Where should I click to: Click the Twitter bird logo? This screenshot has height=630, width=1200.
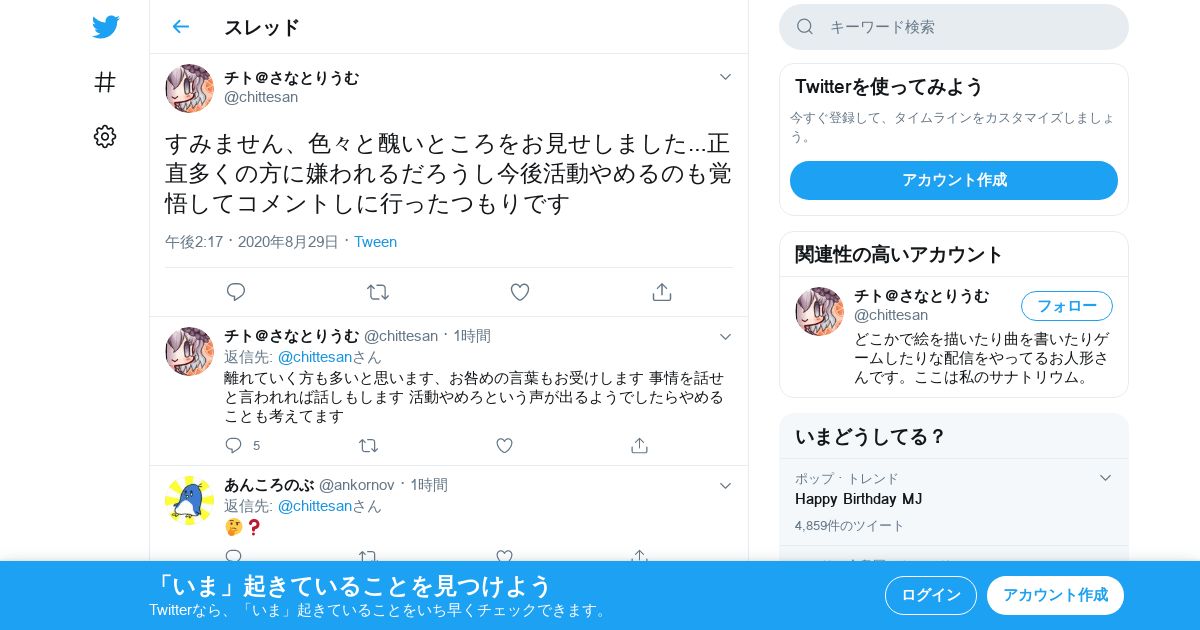tap(105, 27)
